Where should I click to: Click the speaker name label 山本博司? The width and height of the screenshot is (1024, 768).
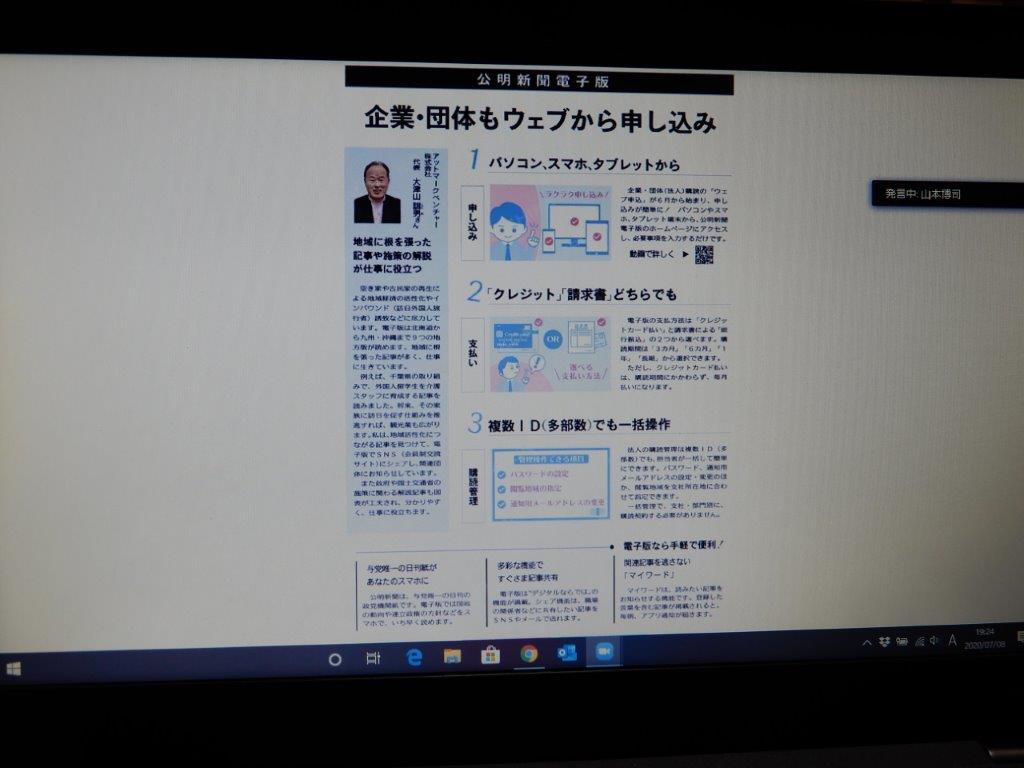coord(941,194)
